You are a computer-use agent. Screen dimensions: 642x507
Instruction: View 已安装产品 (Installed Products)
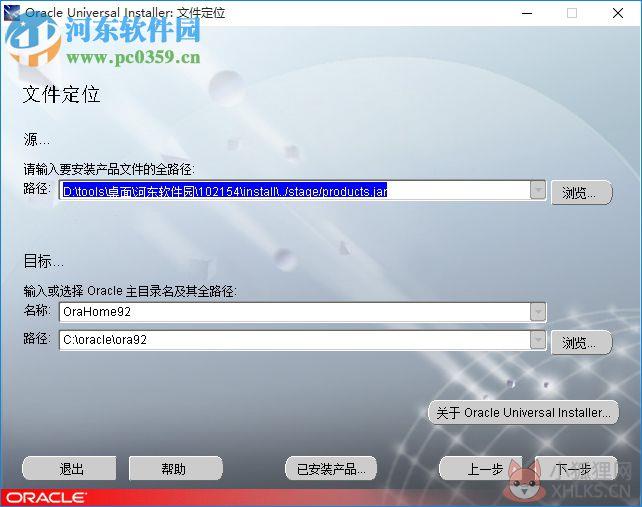[331, 468]
